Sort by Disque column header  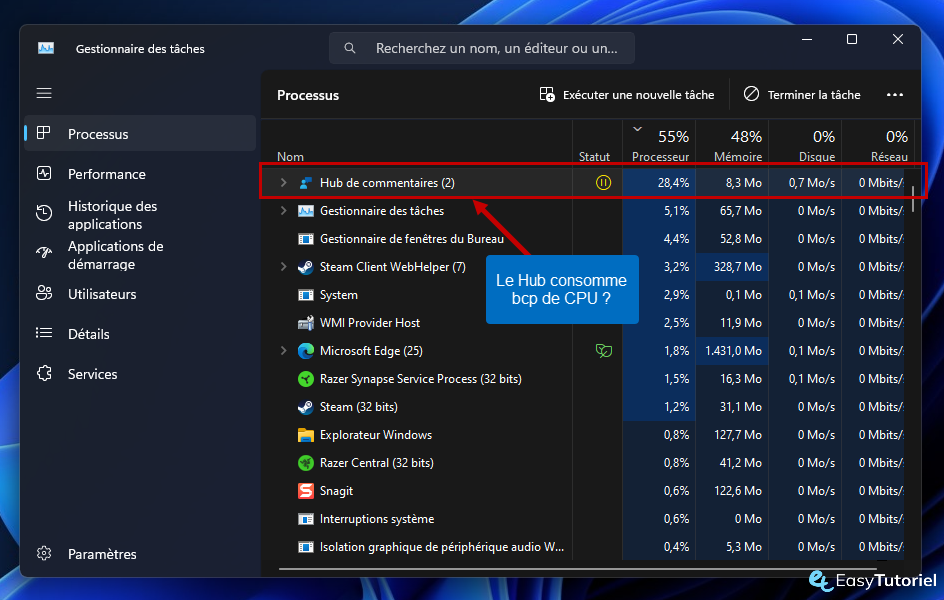(805, 143)
